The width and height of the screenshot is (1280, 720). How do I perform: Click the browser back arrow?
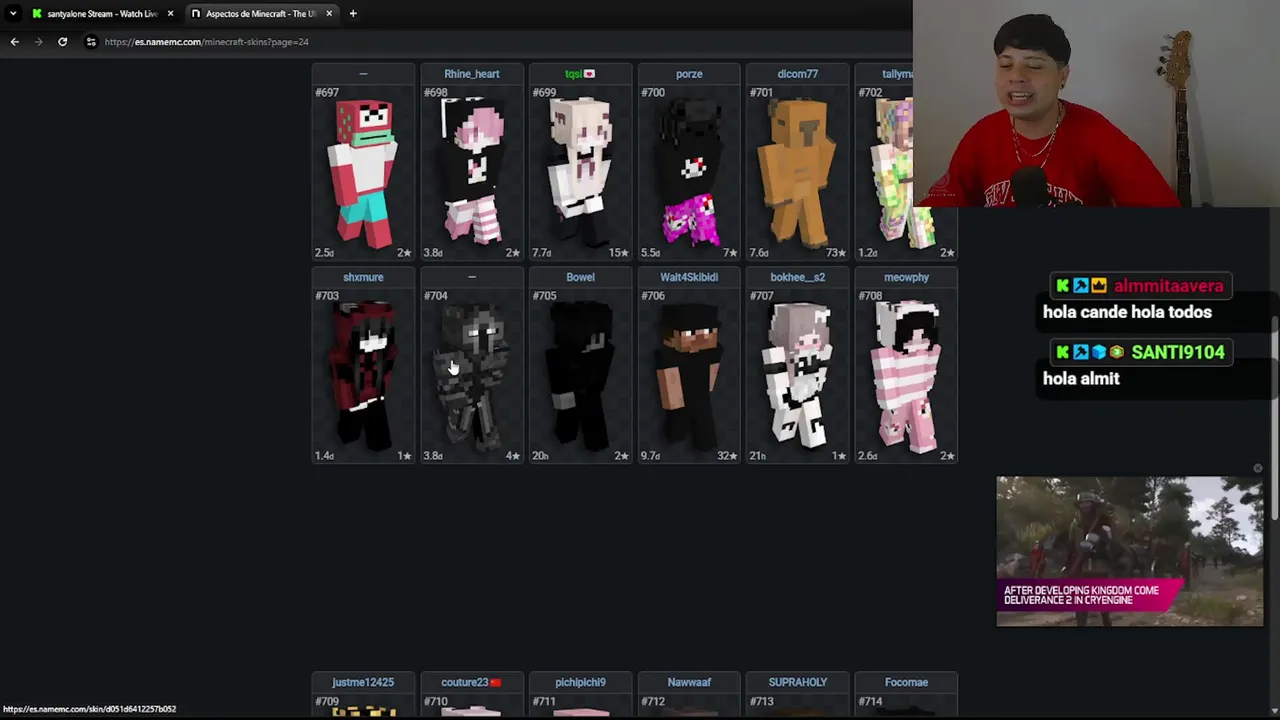point(14,42)
